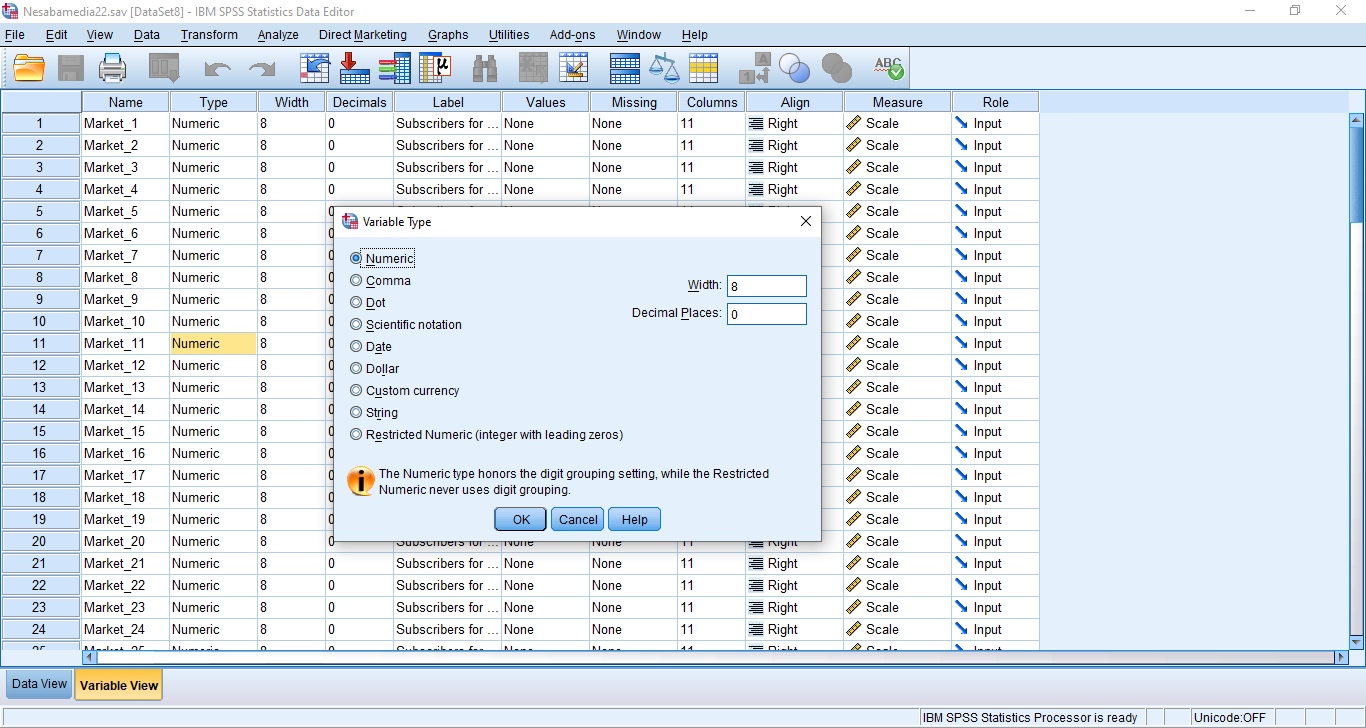This screenshot has height=728, width=1366.
Task: Select the Scientific notation radio button
Action: [356, 325]
